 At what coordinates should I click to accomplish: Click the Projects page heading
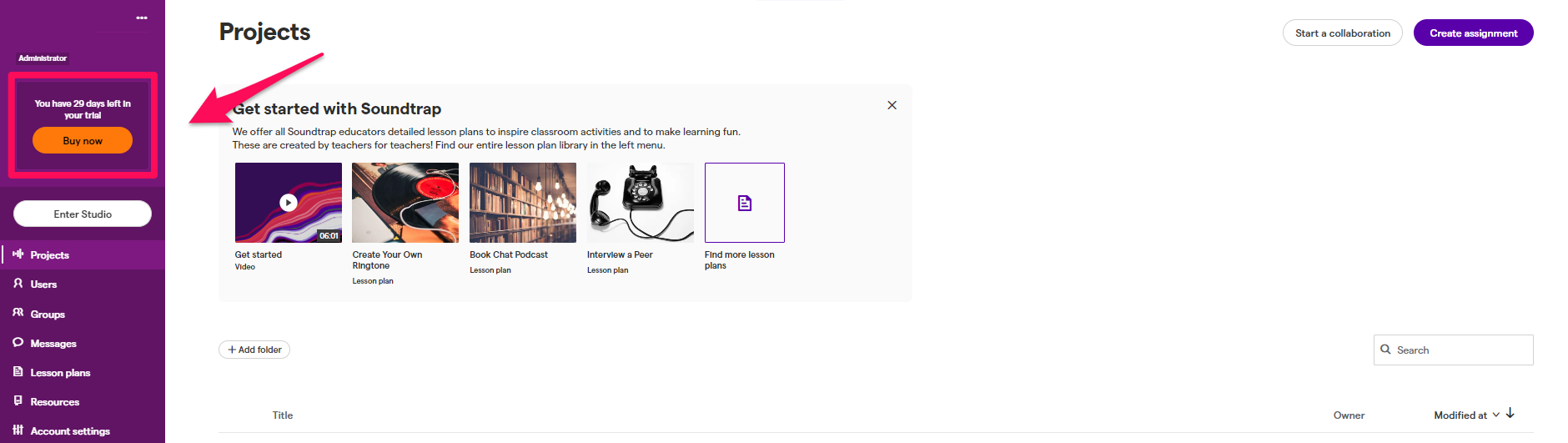click(x=264, y=32)
